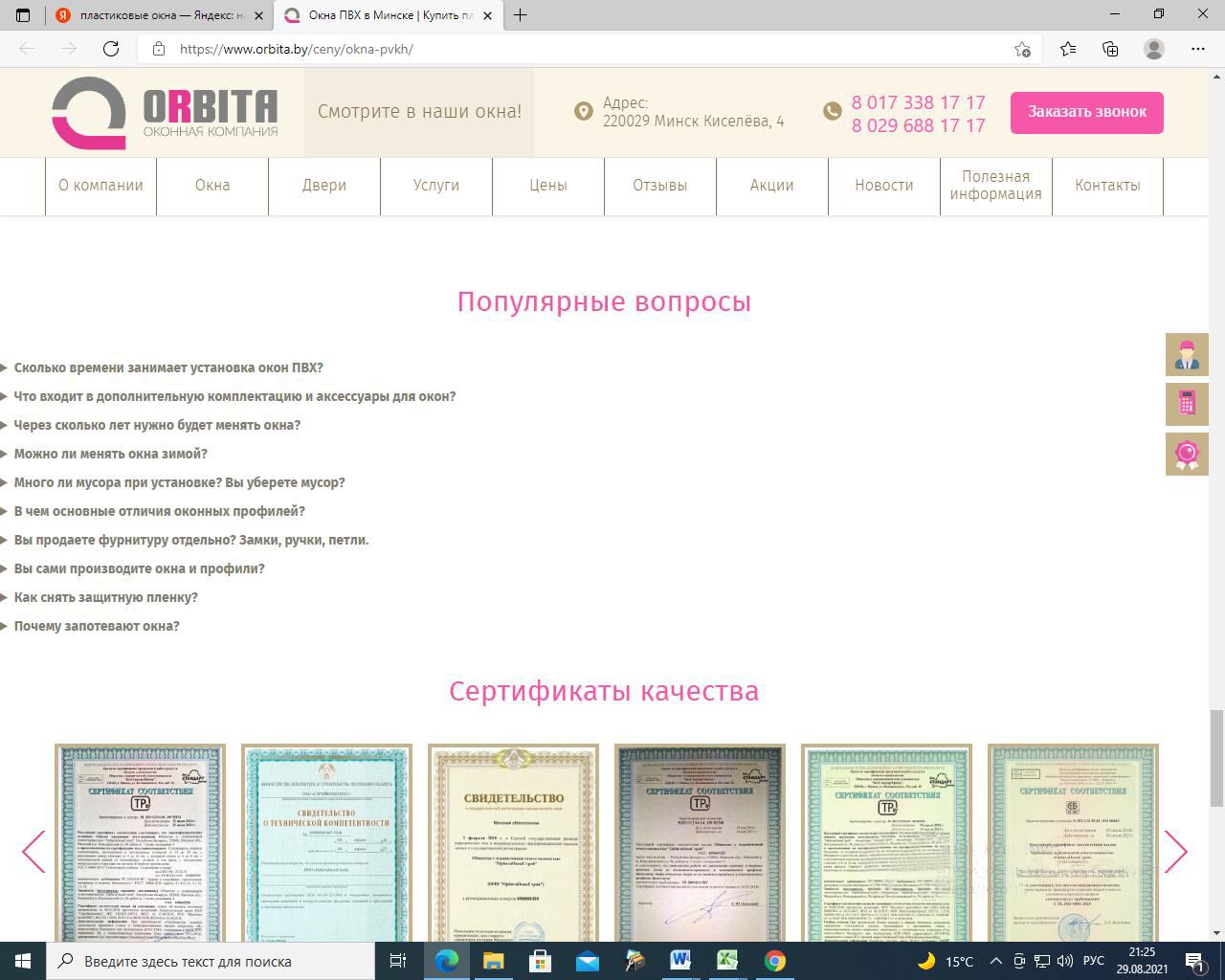1225x980 pixels.
Task: Call phone number 8 017 338 17 17
Action: pos(918,102)
